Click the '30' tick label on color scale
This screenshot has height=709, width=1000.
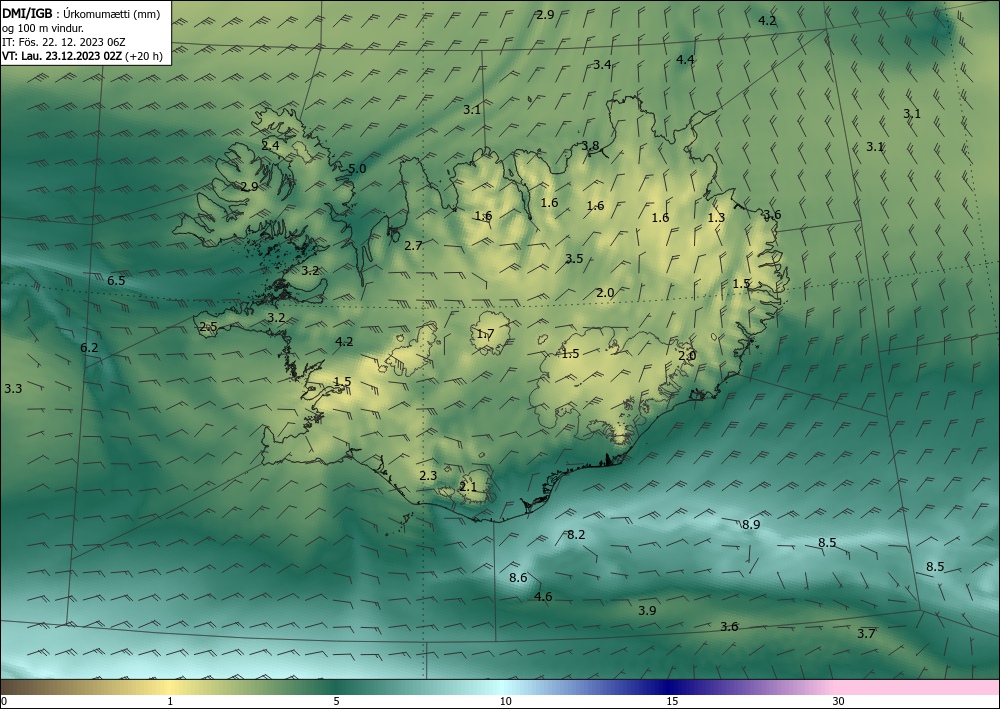(x=839, y=702)
